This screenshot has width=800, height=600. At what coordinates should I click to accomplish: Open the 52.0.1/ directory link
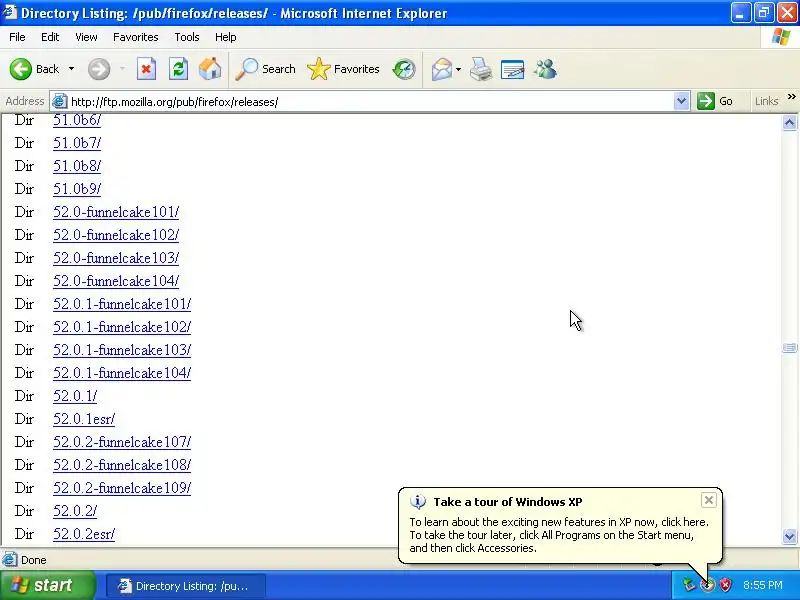[x=75, y=395]
